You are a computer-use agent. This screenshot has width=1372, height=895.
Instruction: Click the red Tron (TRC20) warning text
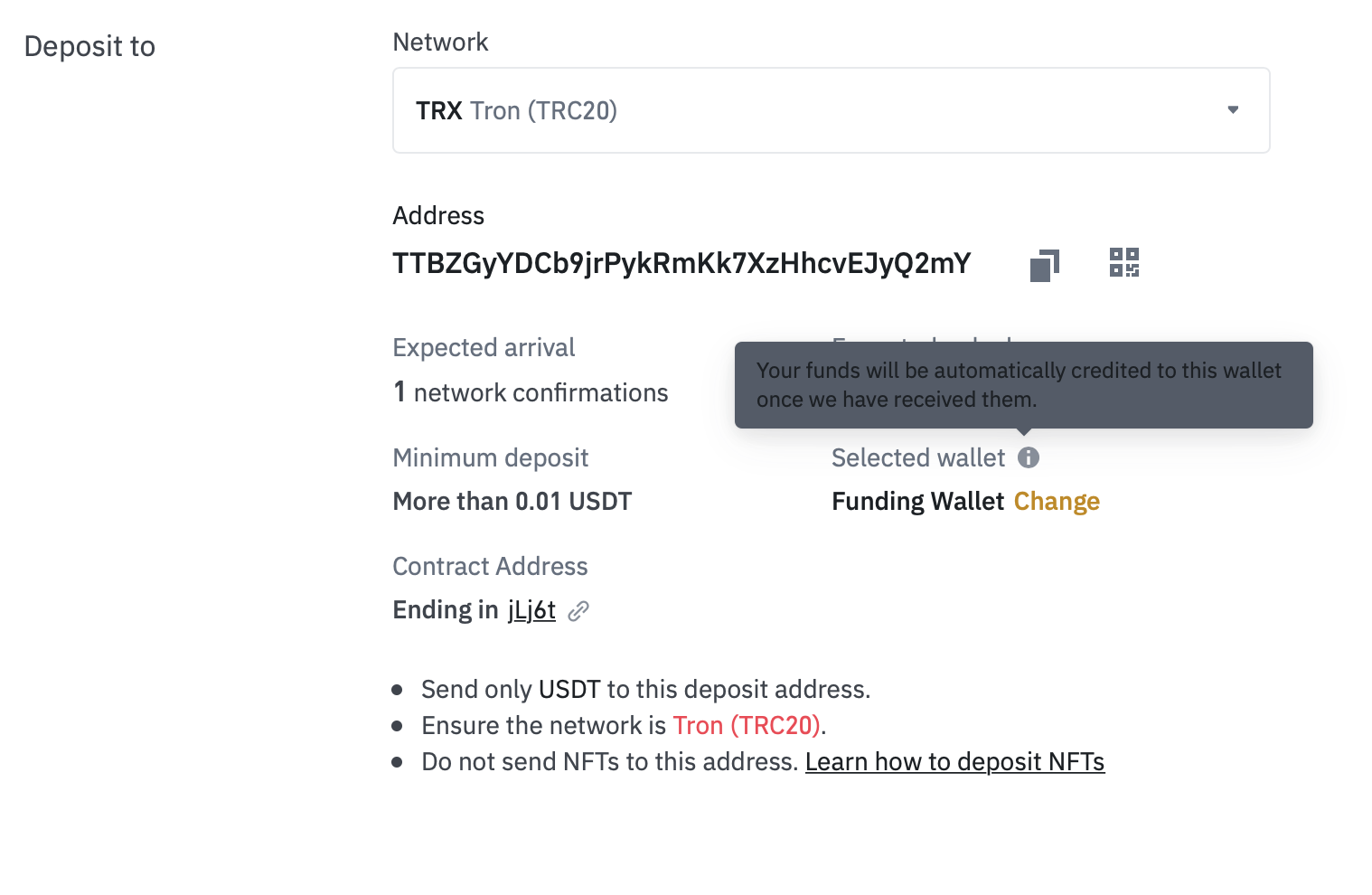click(x=747, y=725)
